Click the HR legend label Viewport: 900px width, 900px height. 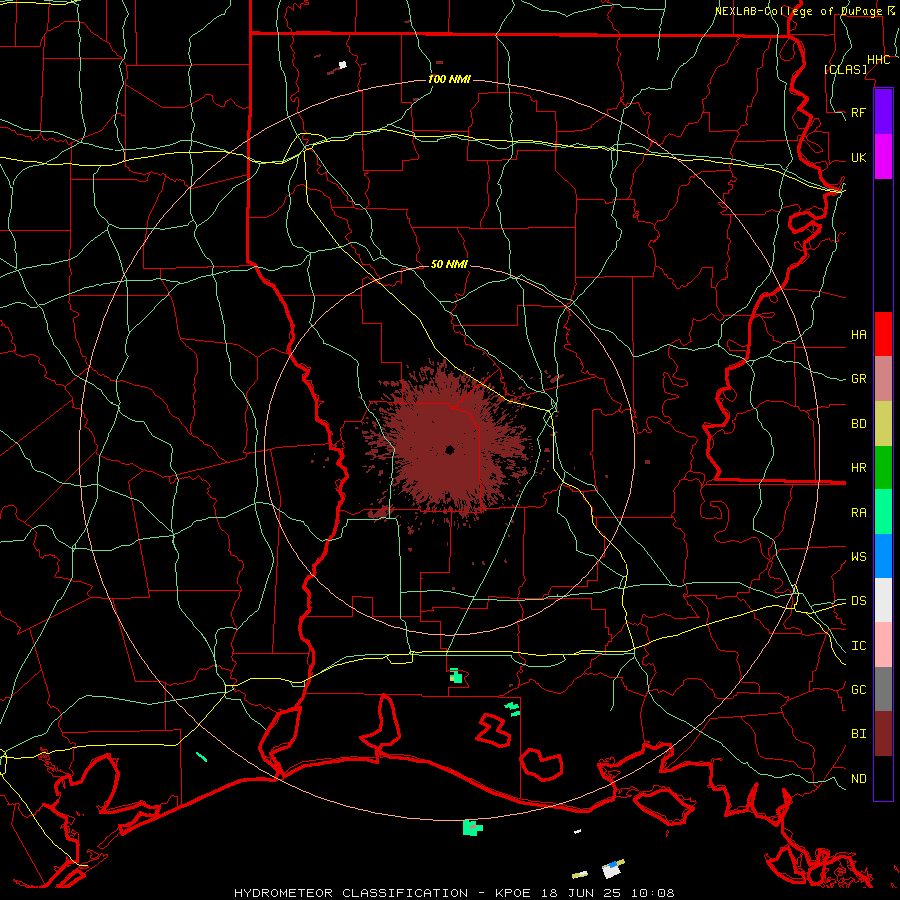click(859, 468)
